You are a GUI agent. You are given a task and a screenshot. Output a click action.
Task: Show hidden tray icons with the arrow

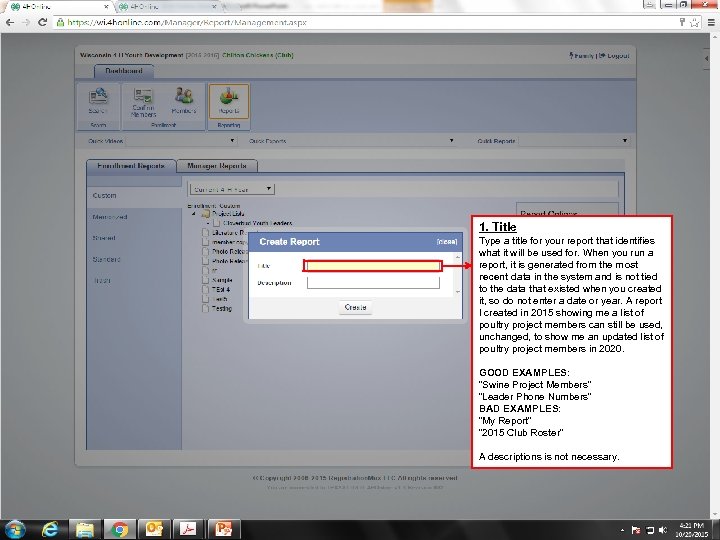click(622, 530)
